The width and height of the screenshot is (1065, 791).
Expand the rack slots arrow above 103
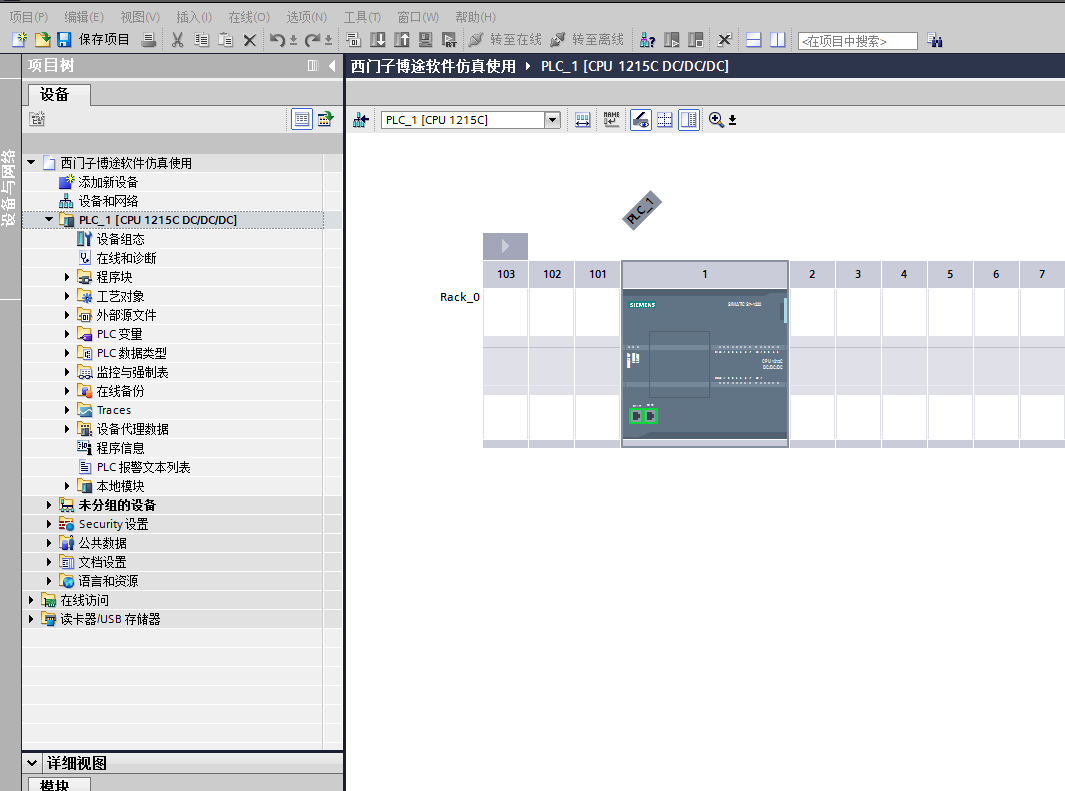(505, 246)
